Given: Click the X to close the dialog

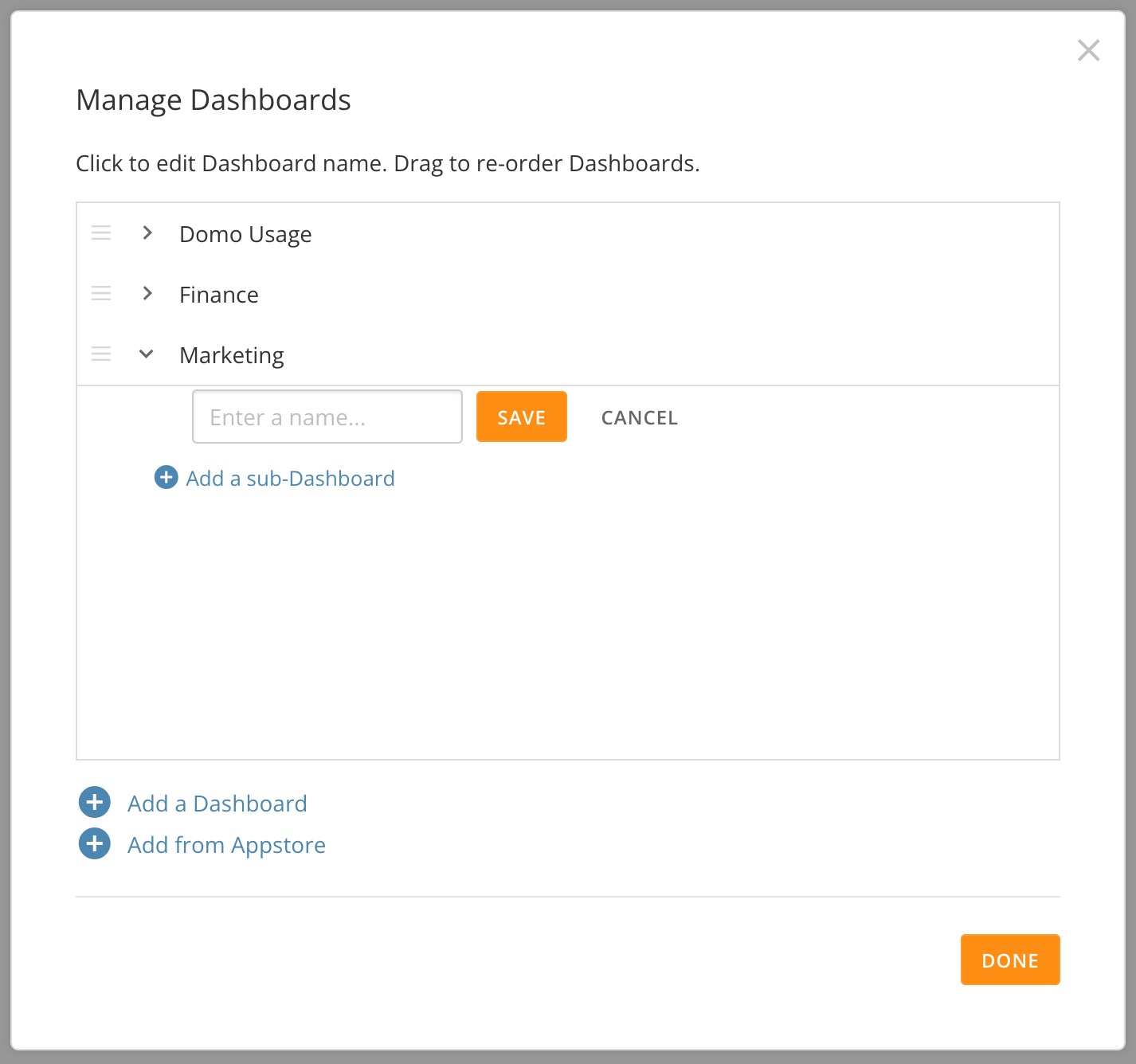Looking at the screenshot, I should click(x=1089, y=50).
